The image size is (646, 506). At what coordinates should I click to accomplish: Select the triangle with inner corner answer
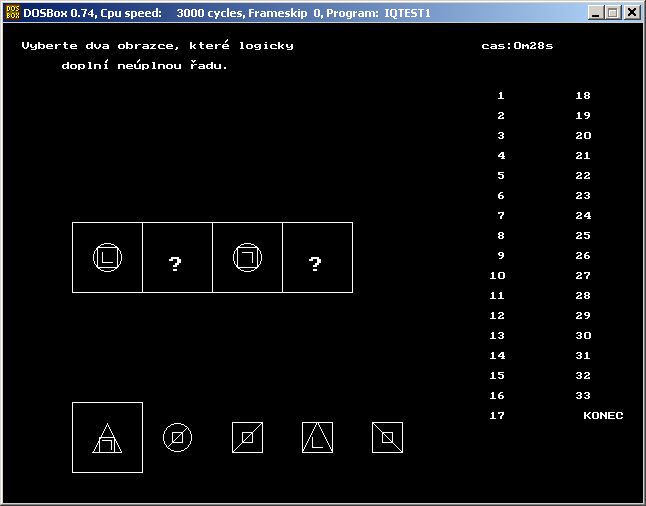(107, 437)
